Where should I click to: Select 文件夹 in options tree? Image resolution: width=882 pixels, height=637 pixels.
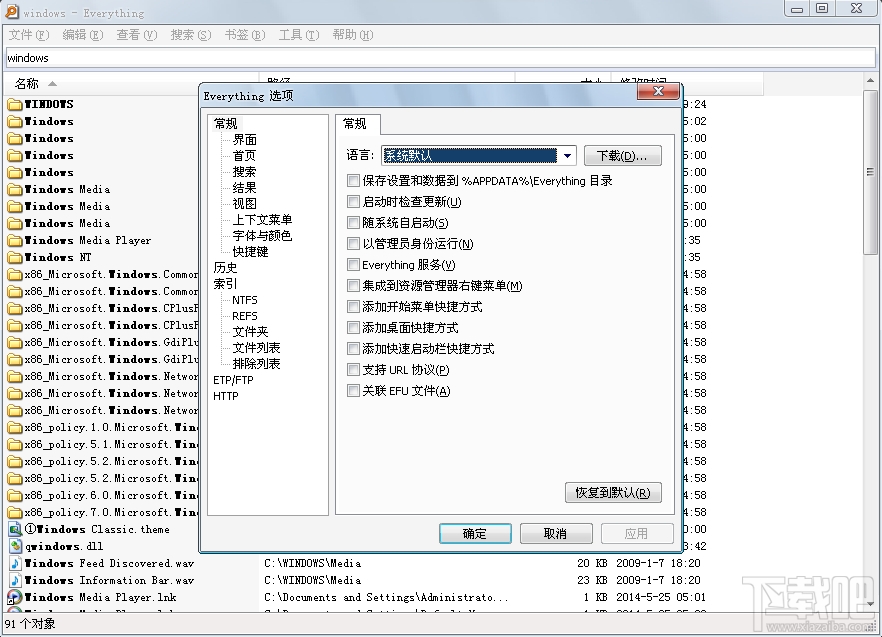tap(251, 332)
